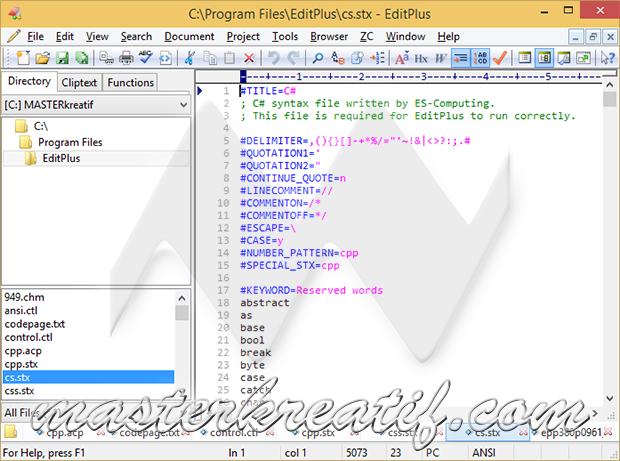Open Print Preview from the toolbar
620x461 pixels.
coord(106,58)
